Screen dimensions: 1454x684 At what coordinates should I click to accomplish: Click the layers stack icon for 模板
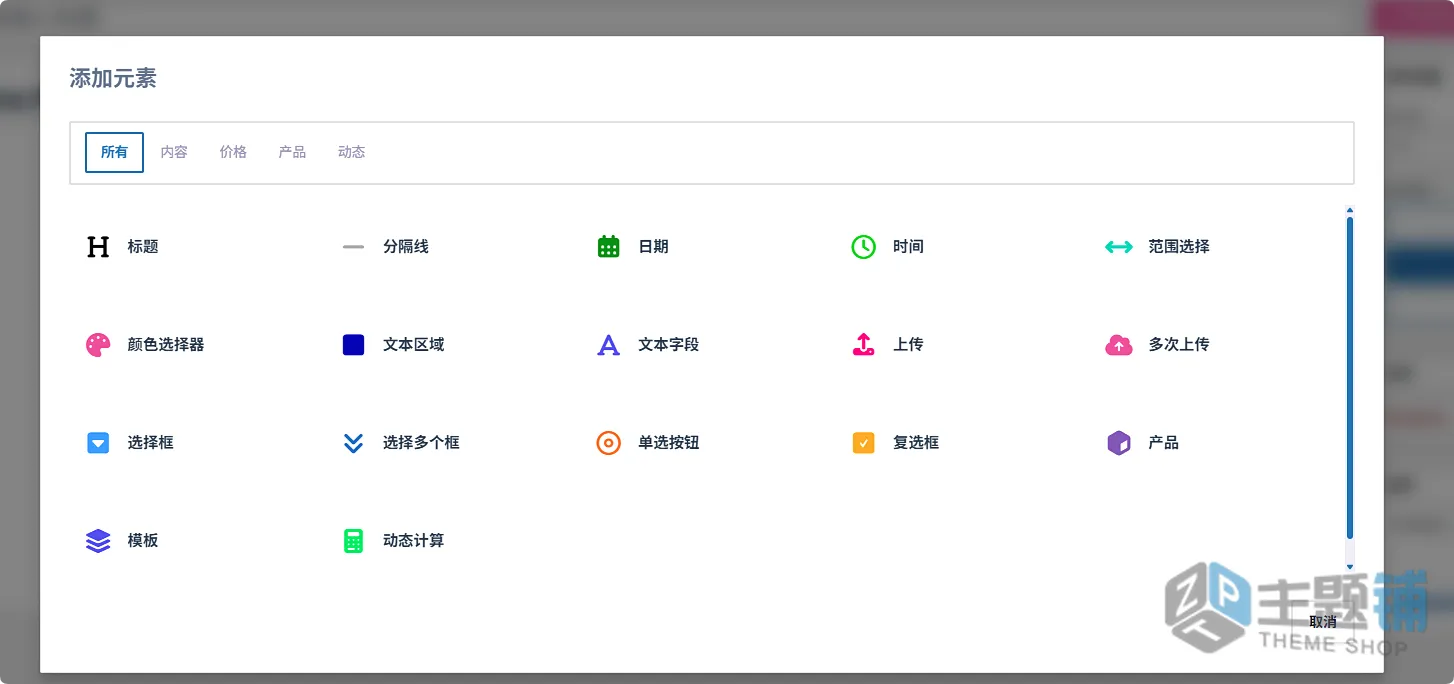click(x=98, y=541)
